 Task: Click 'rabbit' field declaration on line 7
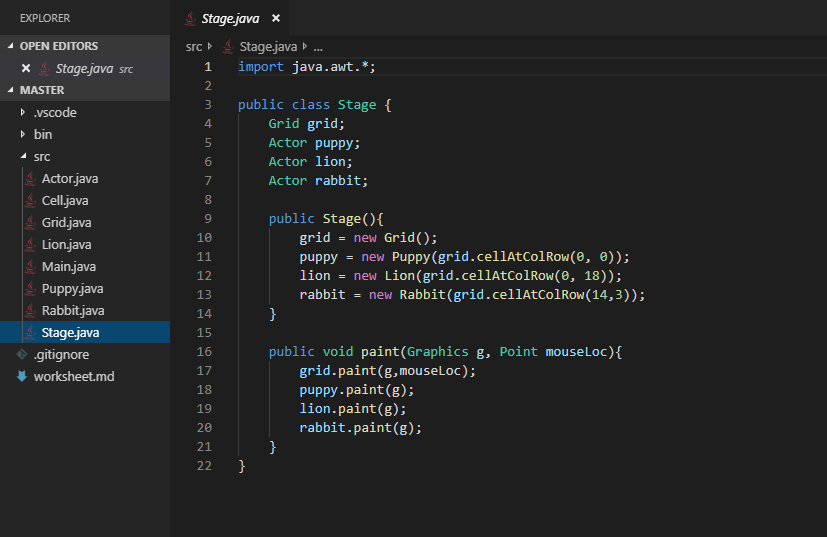[338, 181]
